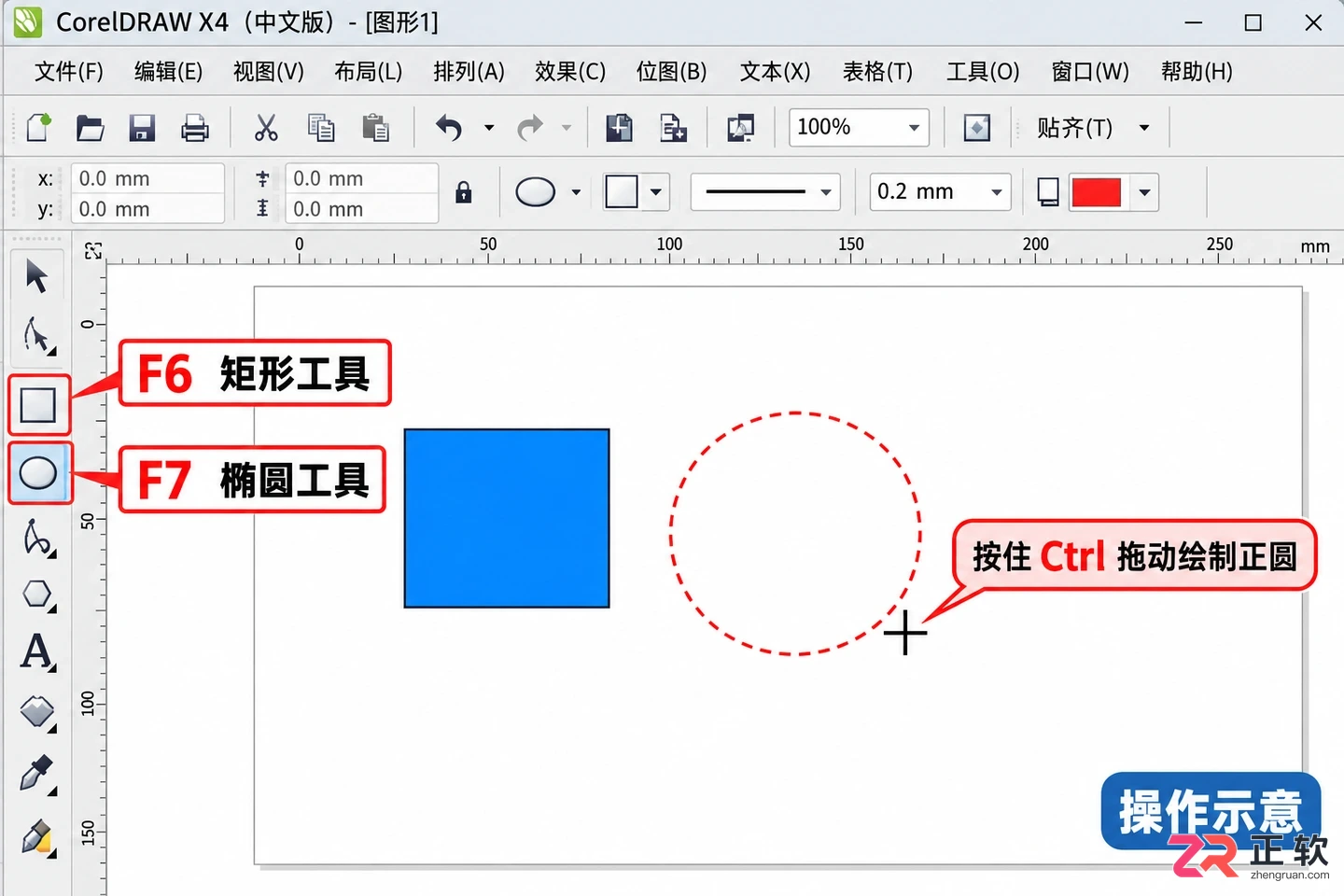The height and width of the screenshot is (896, 1344).
Task: Select the Pick (arrow) tool
Action: (36, 276)
